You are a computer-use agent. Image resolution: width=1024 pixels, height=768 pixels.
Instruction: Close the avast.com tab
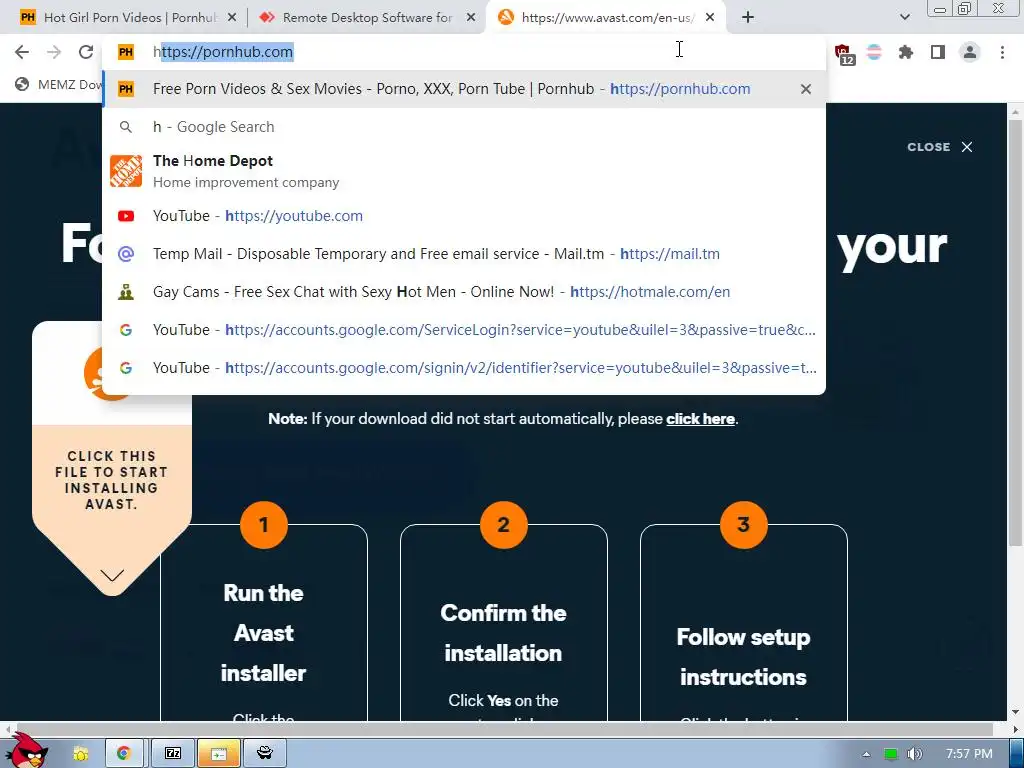click(x=710, y=18)
